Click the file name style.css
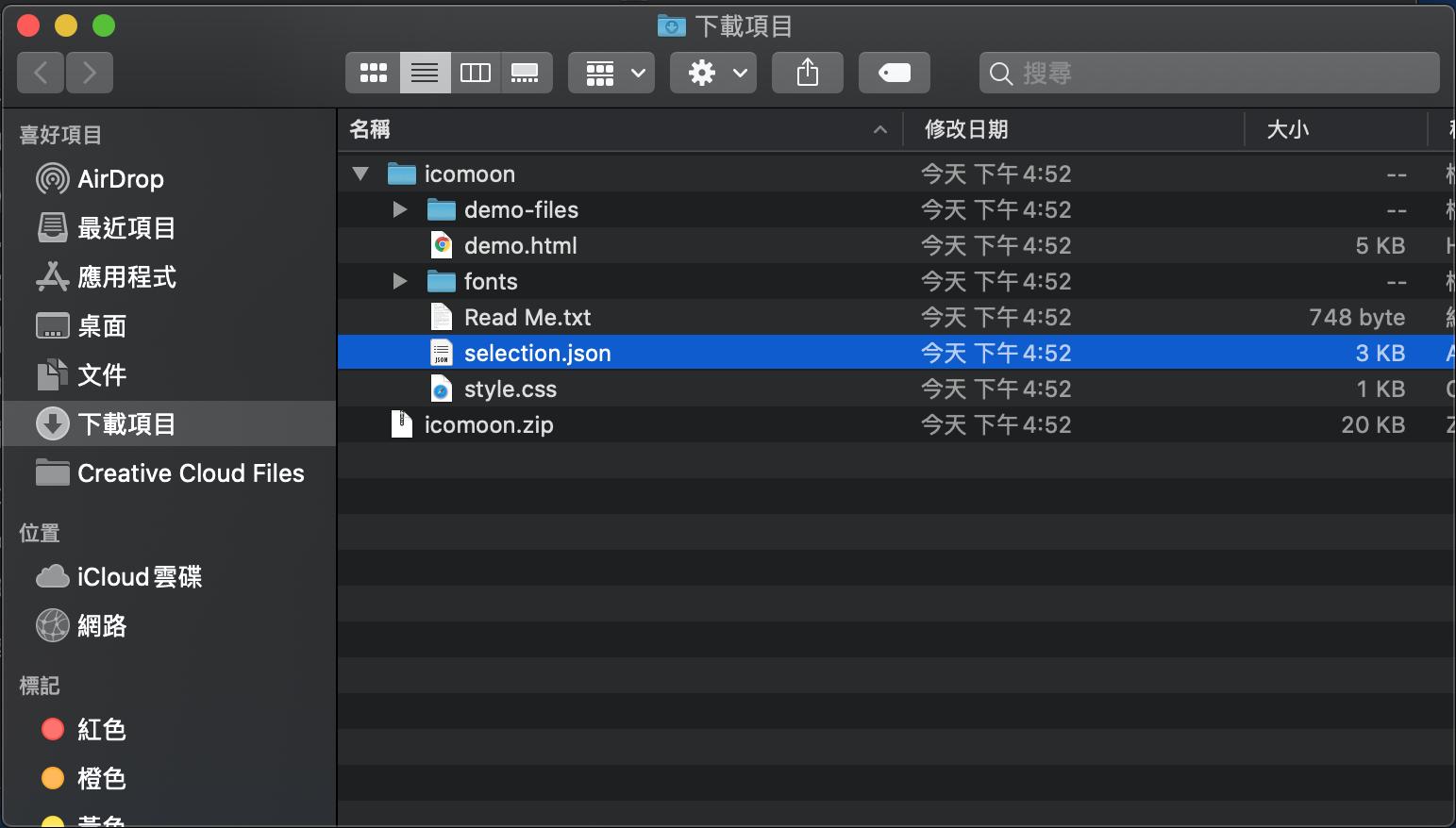Image resolution: width=1456 pixels, height=828 pixels. (x=510, y=389)
